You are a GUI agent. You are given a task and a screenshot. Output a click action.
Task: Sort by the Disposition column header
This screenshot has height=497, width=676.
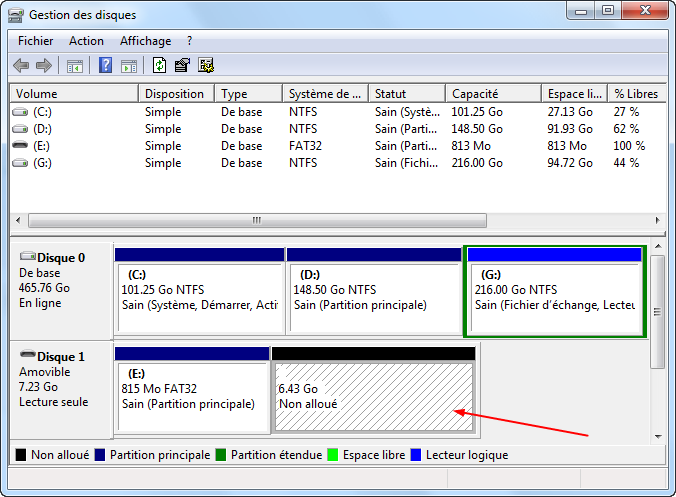pyautogui.click(x=176, y=94)
